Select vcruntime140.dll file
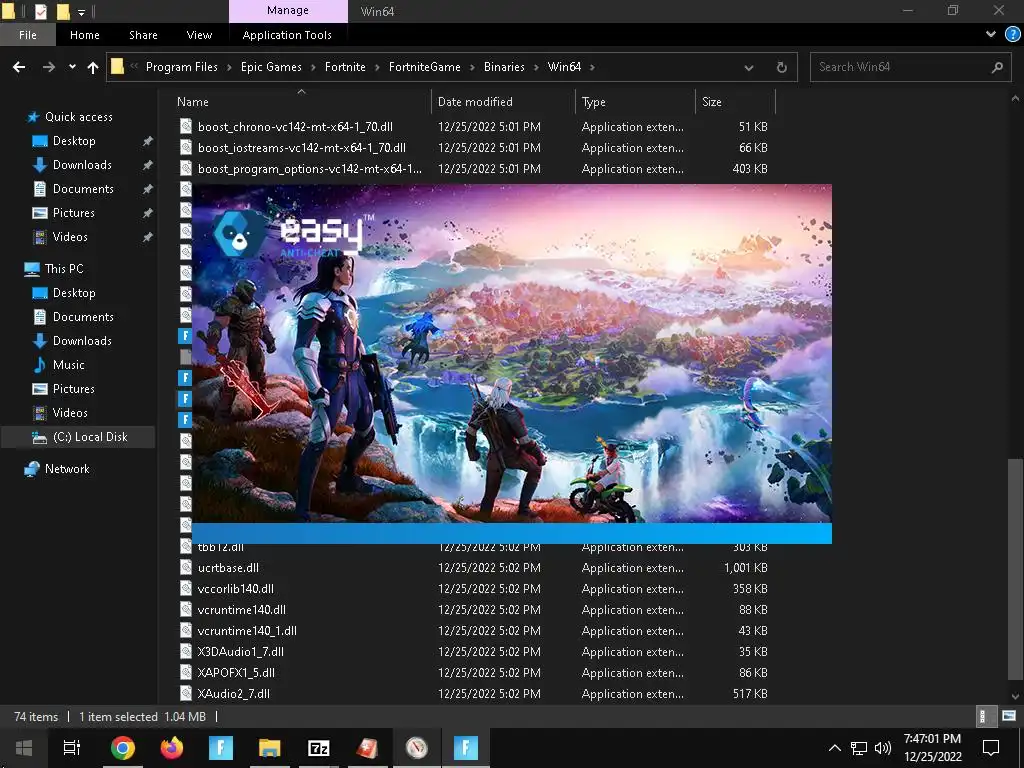The image size is (1024, 768). 242,610
